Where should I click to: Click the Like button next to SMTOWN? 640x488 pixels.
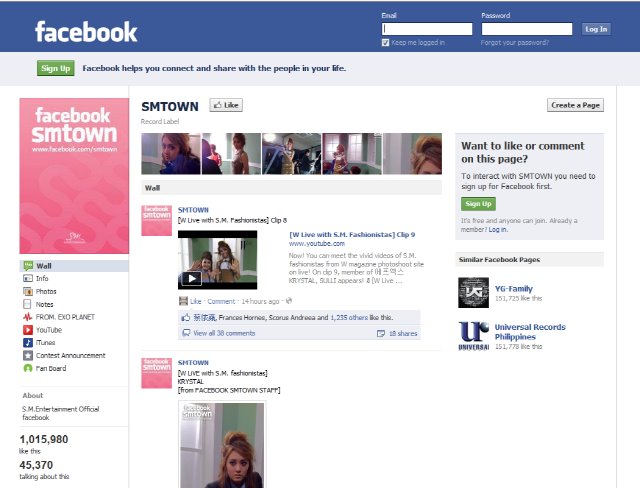226,105
